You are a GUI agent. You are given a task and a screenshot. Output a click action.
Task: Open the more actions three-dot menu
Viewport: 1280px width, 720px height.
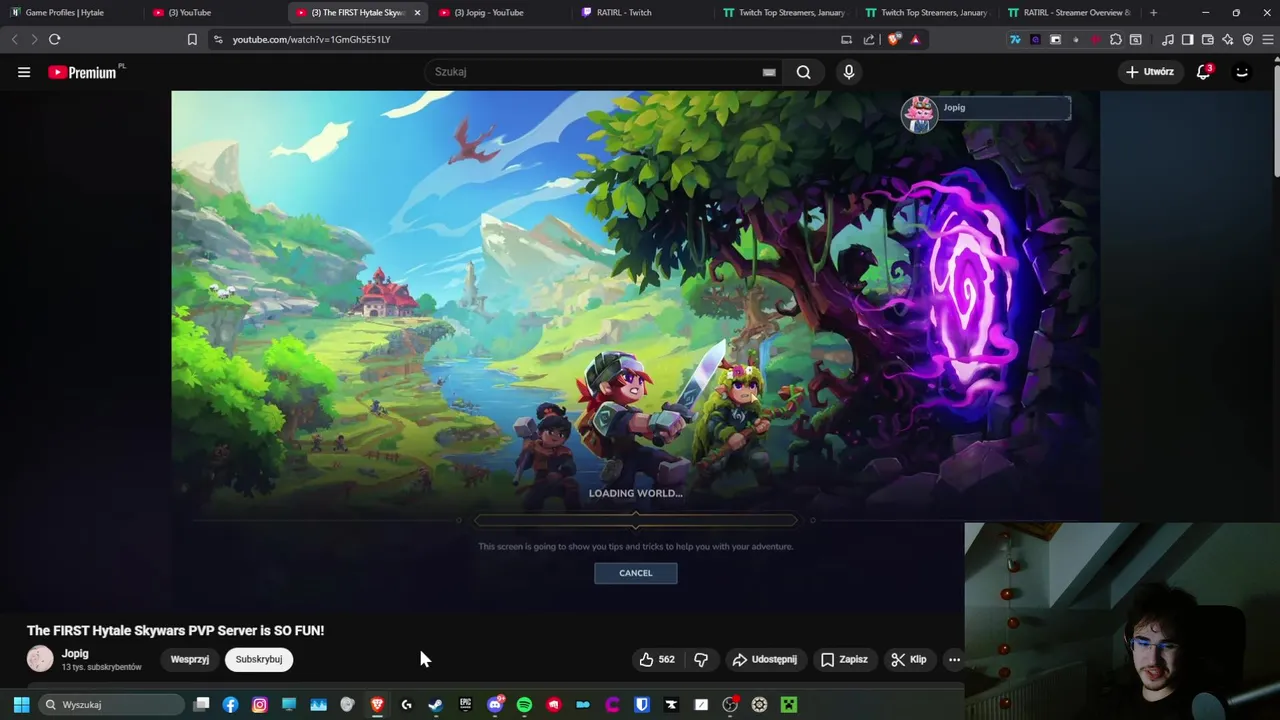coord(954,659)
